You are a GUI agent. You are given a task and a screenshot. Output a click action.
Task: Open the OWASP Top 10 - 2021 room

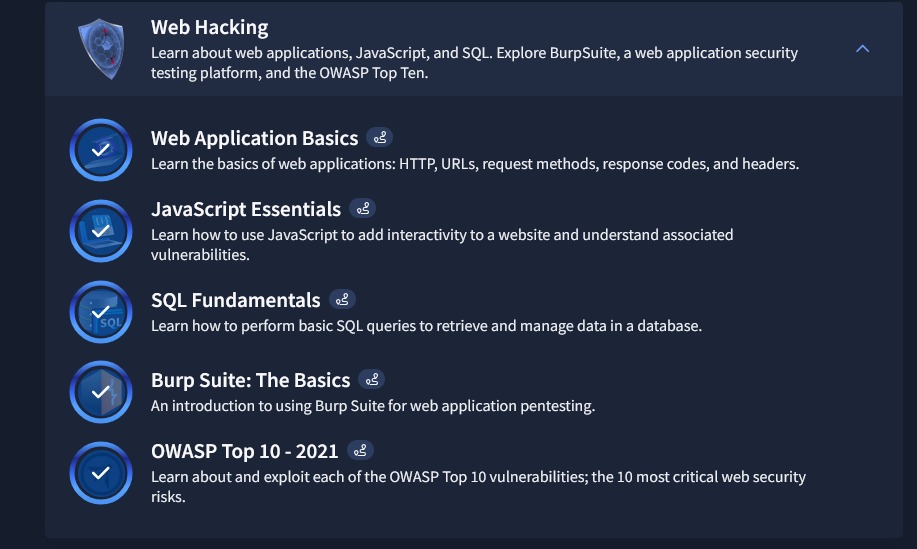(x=244, y=451)
